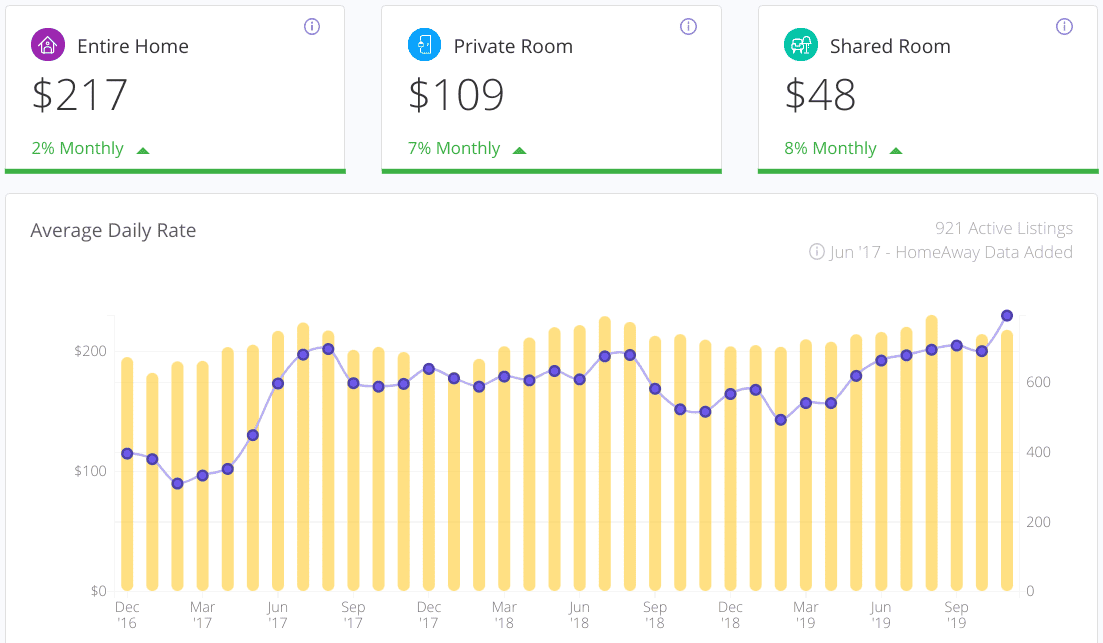This screenshot has height=643, width=1103.
Task: Click the highest data point at the chart's right edge
Action: tap(1007, 314)
